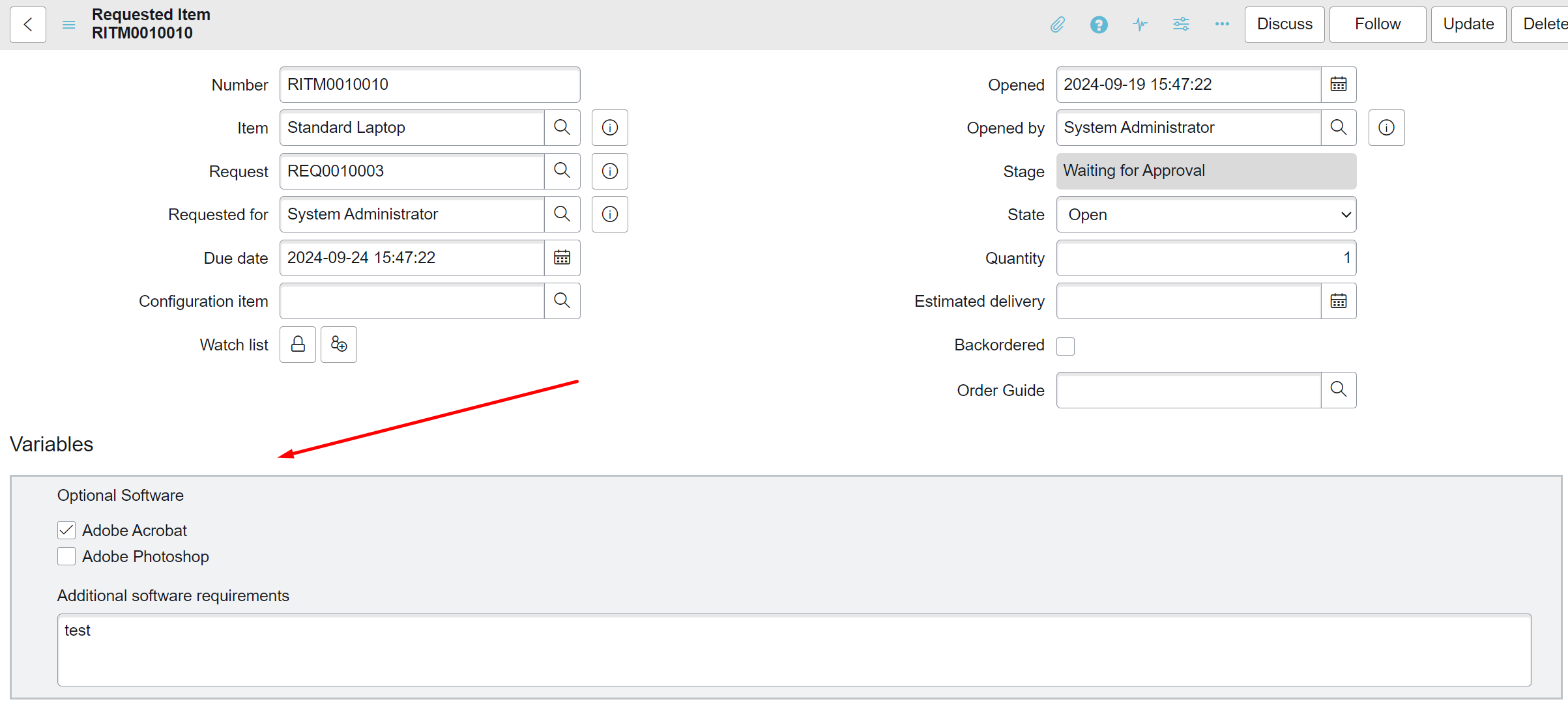
Task: Open the help question mark icon
Action: [x=1099, y=25]
